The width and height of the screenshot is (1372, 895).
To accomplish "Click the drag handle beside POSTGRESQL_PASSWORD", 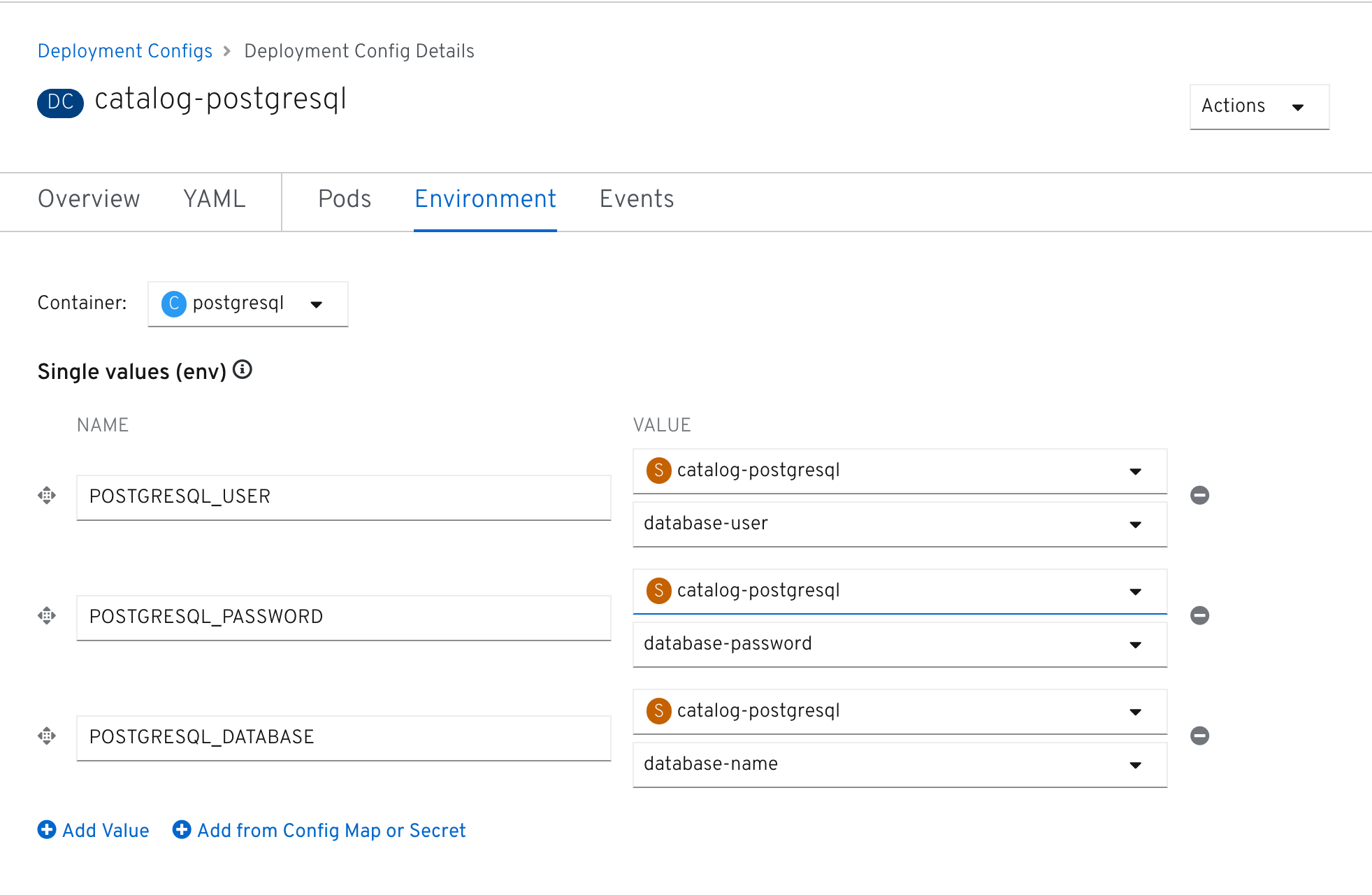I will [x=47, y=616].
